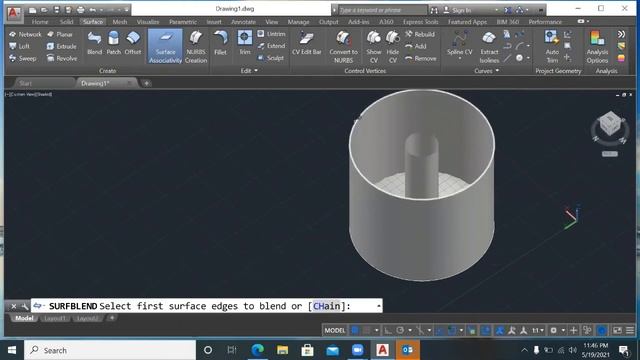Screen dimensions: 640x360
Task: Switch to the Model layout tab
Action: click(24, 318)
